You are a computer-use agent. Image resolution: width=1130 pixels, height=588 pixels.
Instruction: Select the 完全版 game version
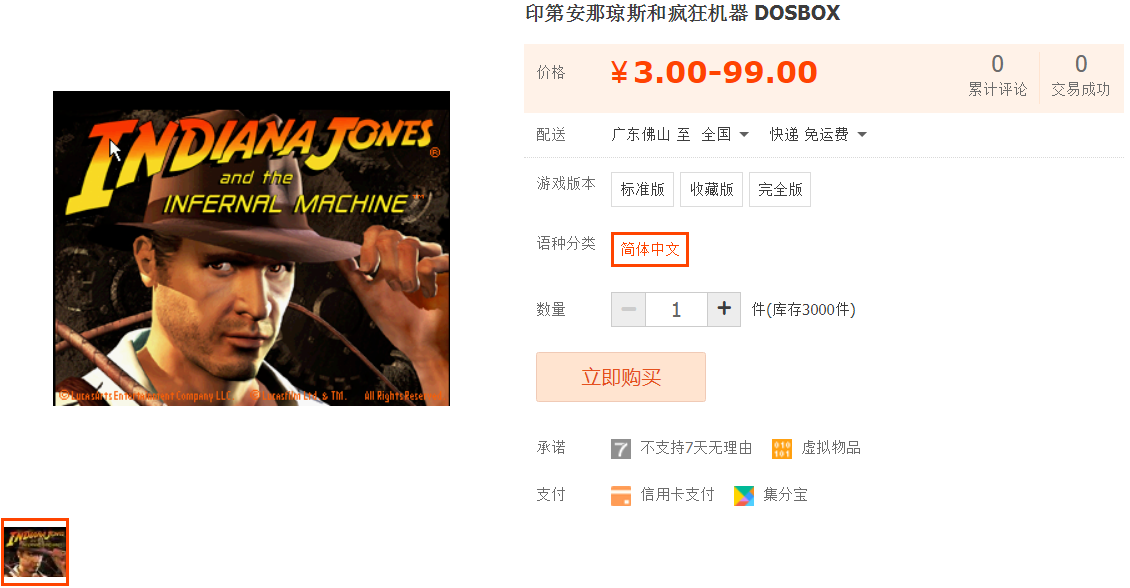[x=780, y=190]
